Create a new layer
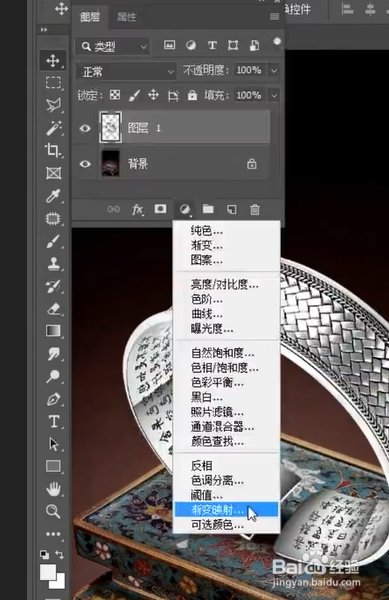This screenshot has height=600, width=389. (x=231, y=209)
